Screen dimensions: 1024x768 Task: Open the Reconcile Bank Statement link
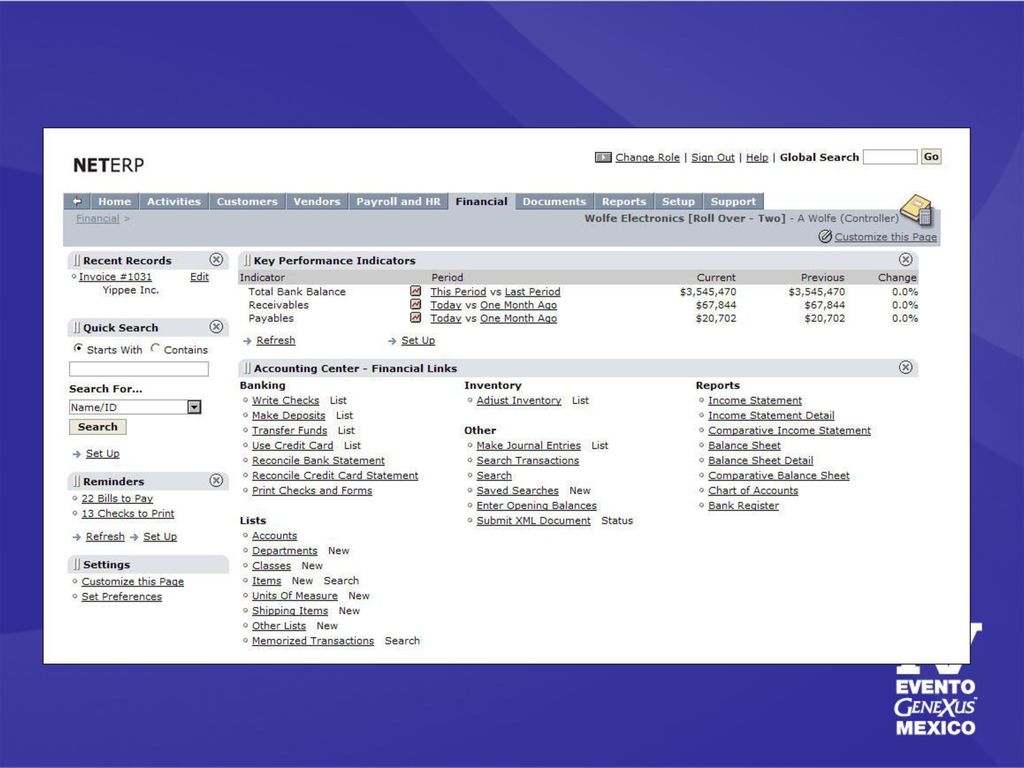click(318, 460)
